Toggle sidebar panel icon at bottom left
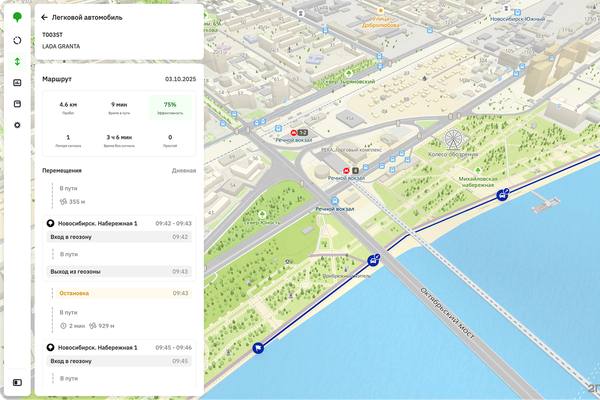The width and height of the screenshot is (600, 400). coord(17,382)
